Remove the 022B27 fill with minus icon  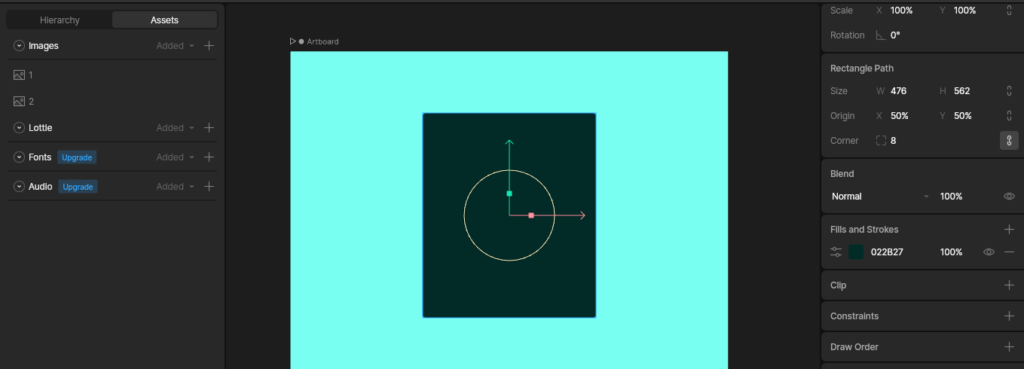click(x=1009, y=252)
